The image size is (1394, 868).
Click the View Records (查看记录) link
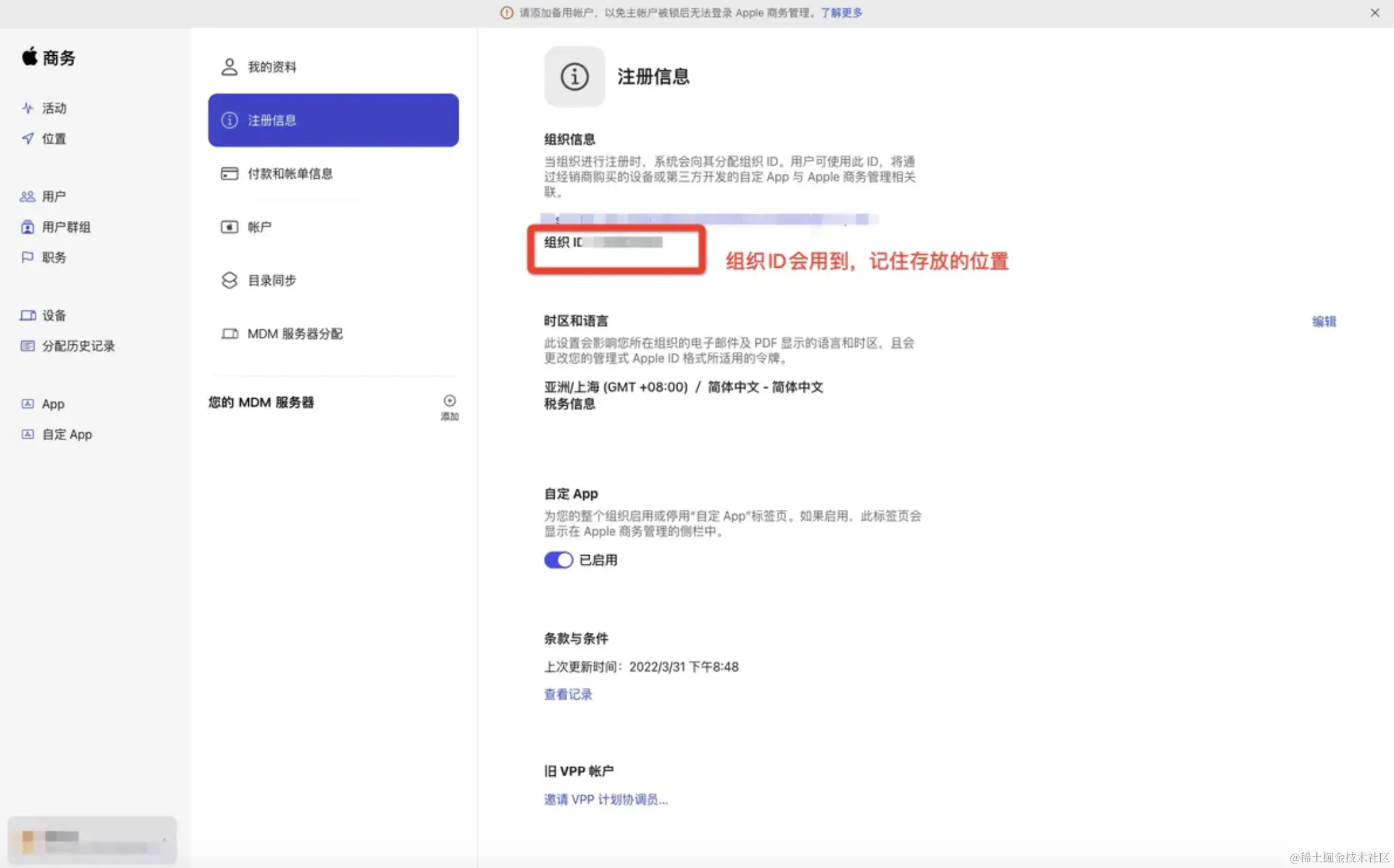[568, 694]
